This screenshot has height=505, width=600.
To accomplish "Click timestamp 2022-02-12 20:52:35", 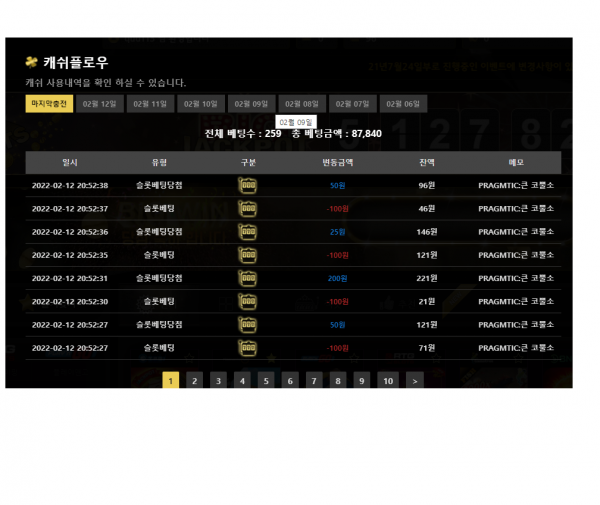I will [70, 255].
